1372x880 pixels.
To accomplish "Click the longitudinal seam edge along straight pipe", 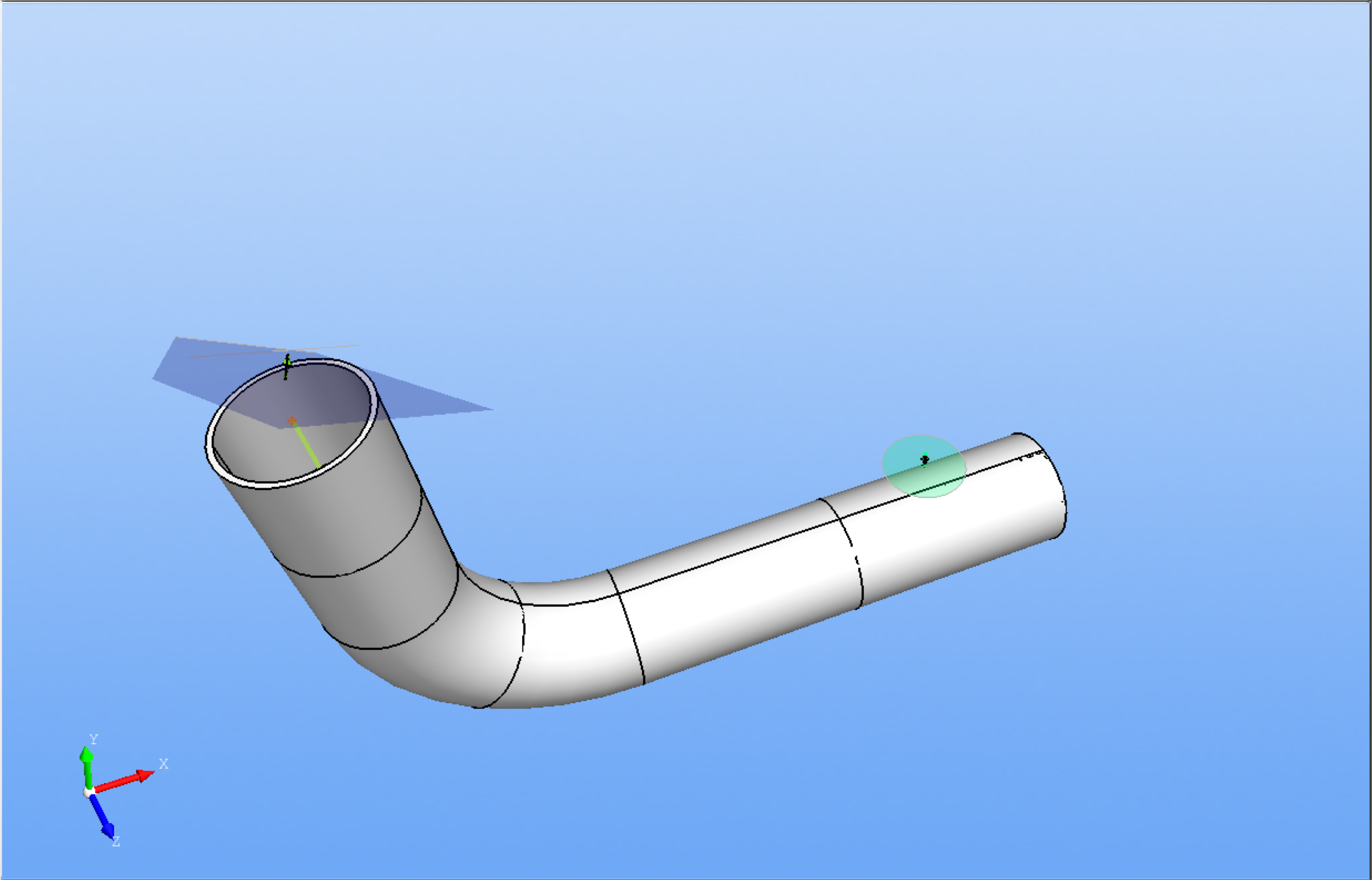I will point(729,557).
